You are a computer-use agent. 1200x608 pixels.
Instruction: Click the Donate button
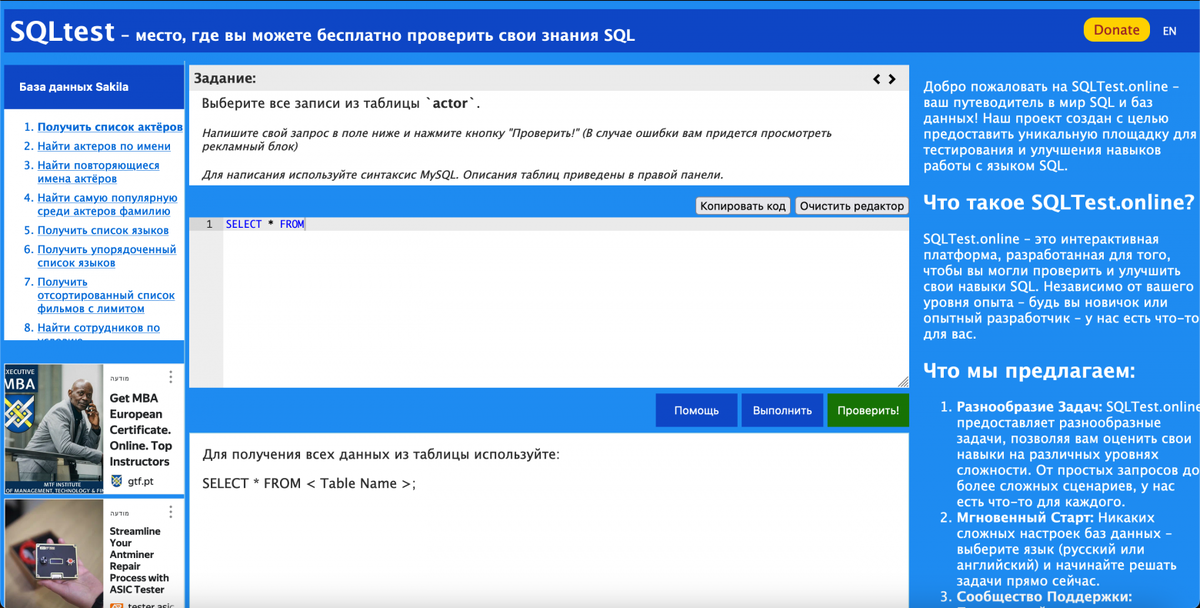[1116, 30]
